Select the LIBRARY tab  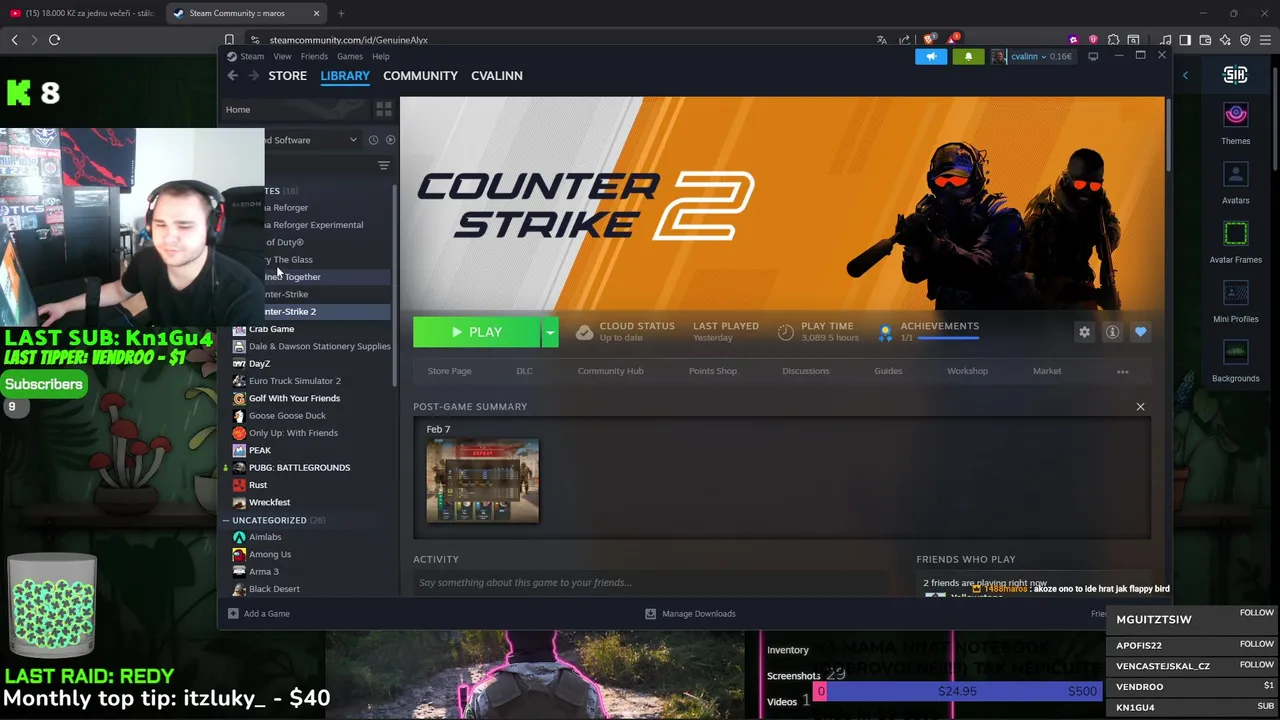point(345,76)
